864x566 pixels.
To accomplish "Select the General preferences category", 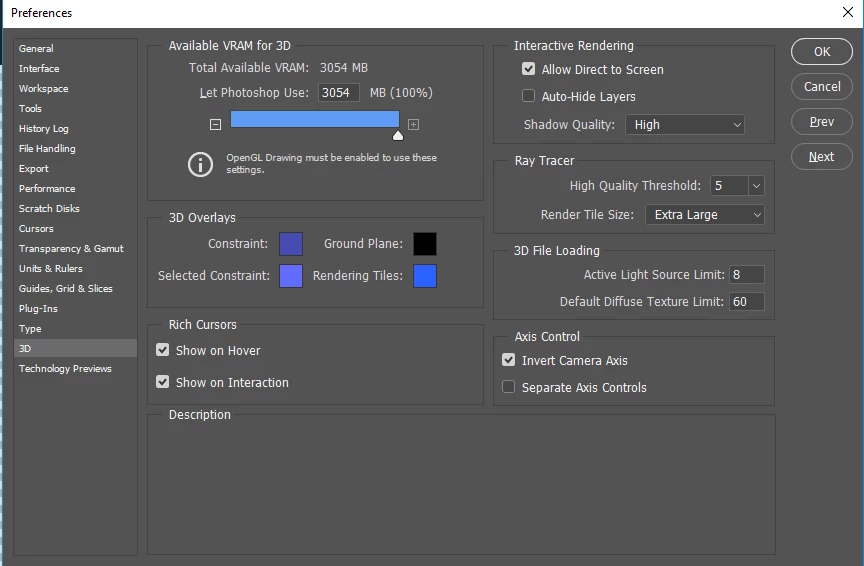I will pyautogui.click(x=75, y=48).
